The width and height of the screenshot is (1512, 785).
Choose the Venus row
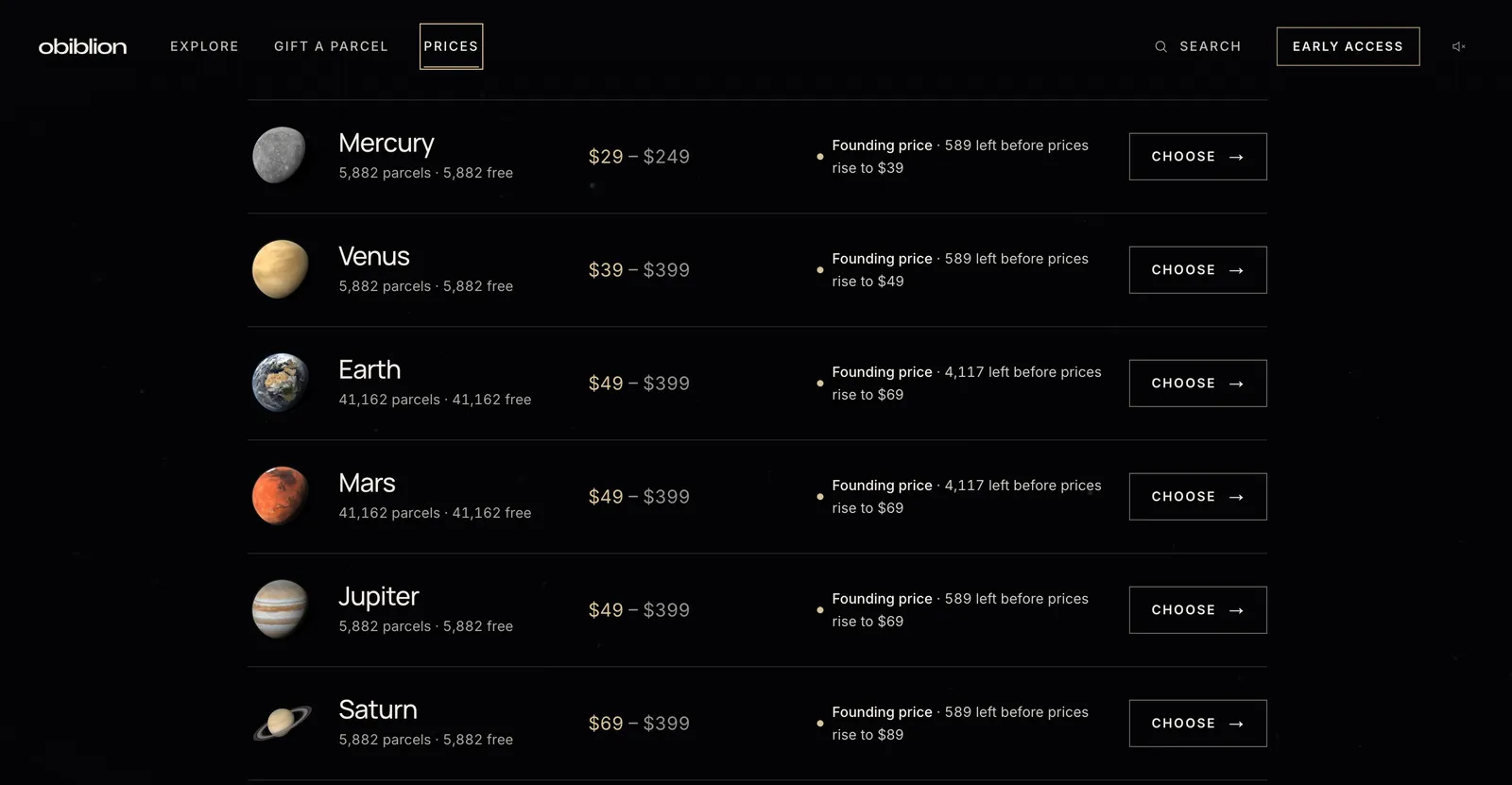click(x=1197, y=270)
